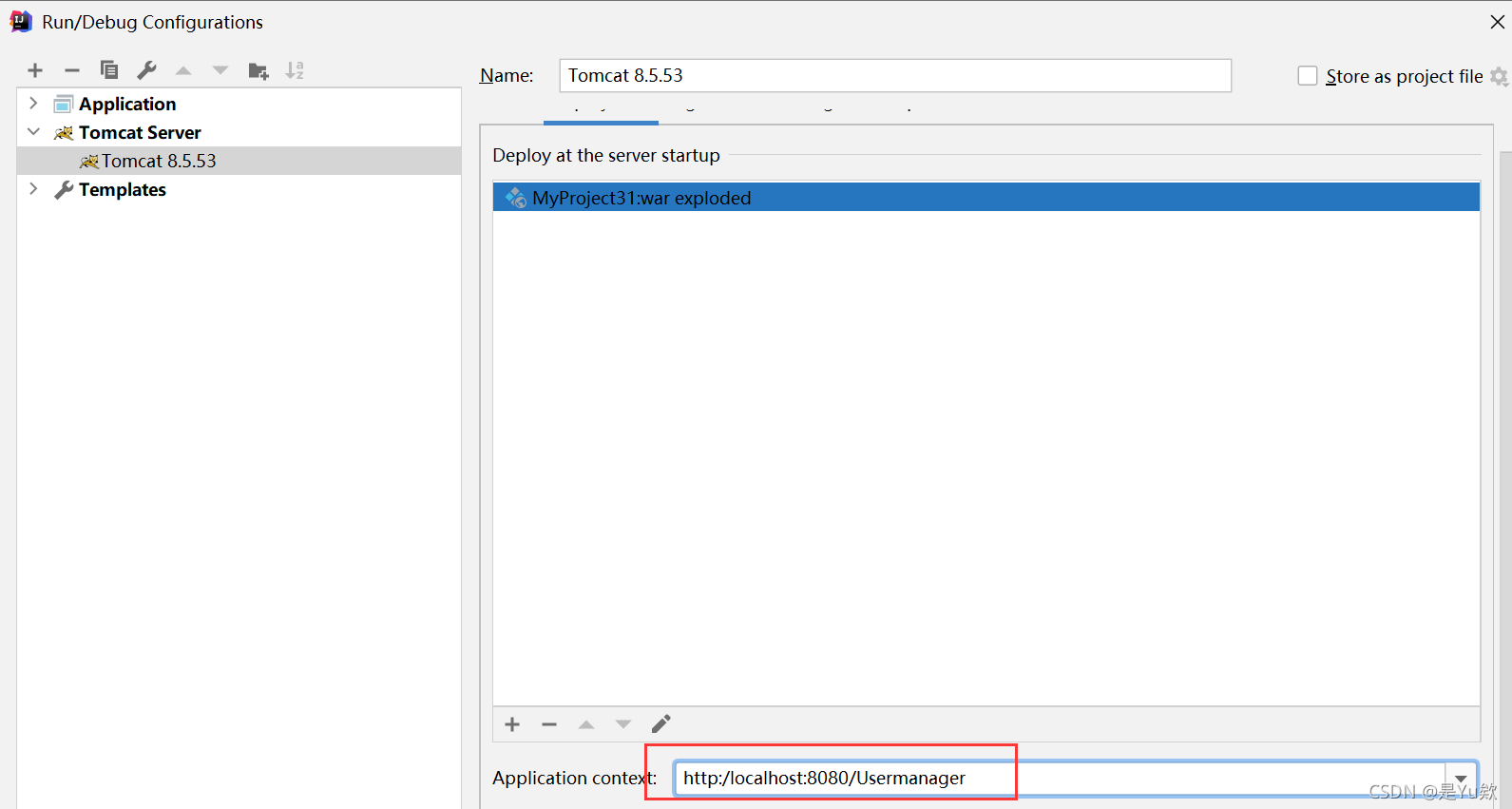
Task: Create new configuration folder
Action: [x=258, y=71]
